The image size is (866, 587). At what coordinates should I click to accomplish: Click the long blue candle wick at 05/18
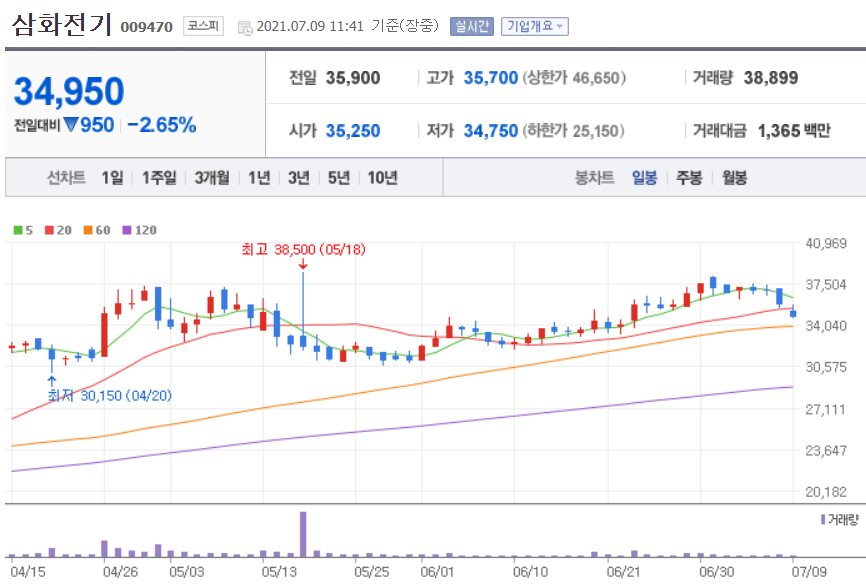pos(303,304)
